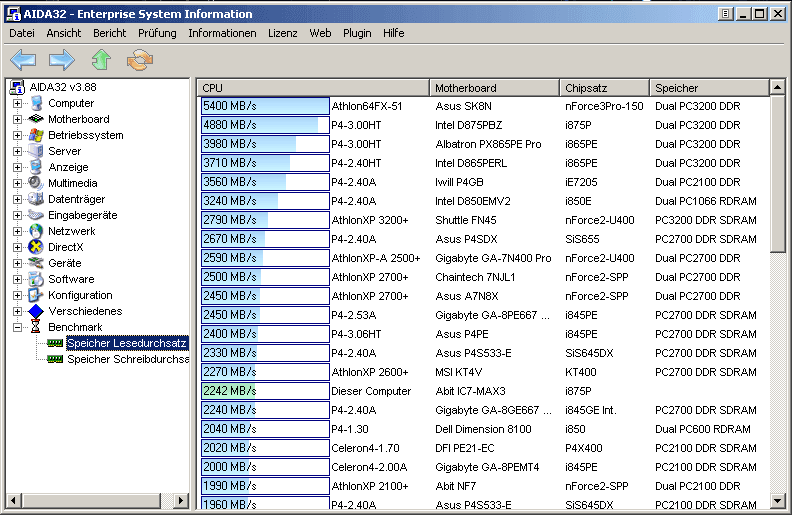Sort by the Chipsatz column header
Screen dimensions: 792x515
point(604,88)
